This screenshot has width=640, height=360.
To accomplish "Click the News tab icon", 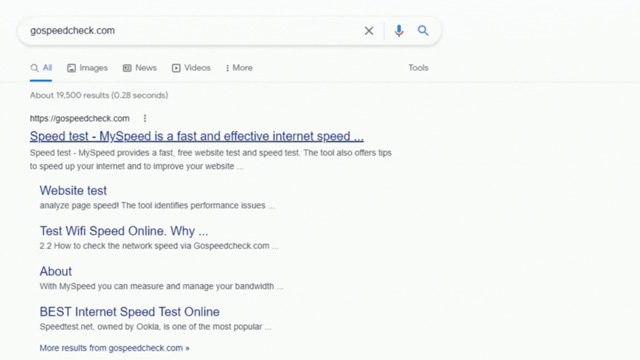I will pyautogui.click(x=127, y=68).
